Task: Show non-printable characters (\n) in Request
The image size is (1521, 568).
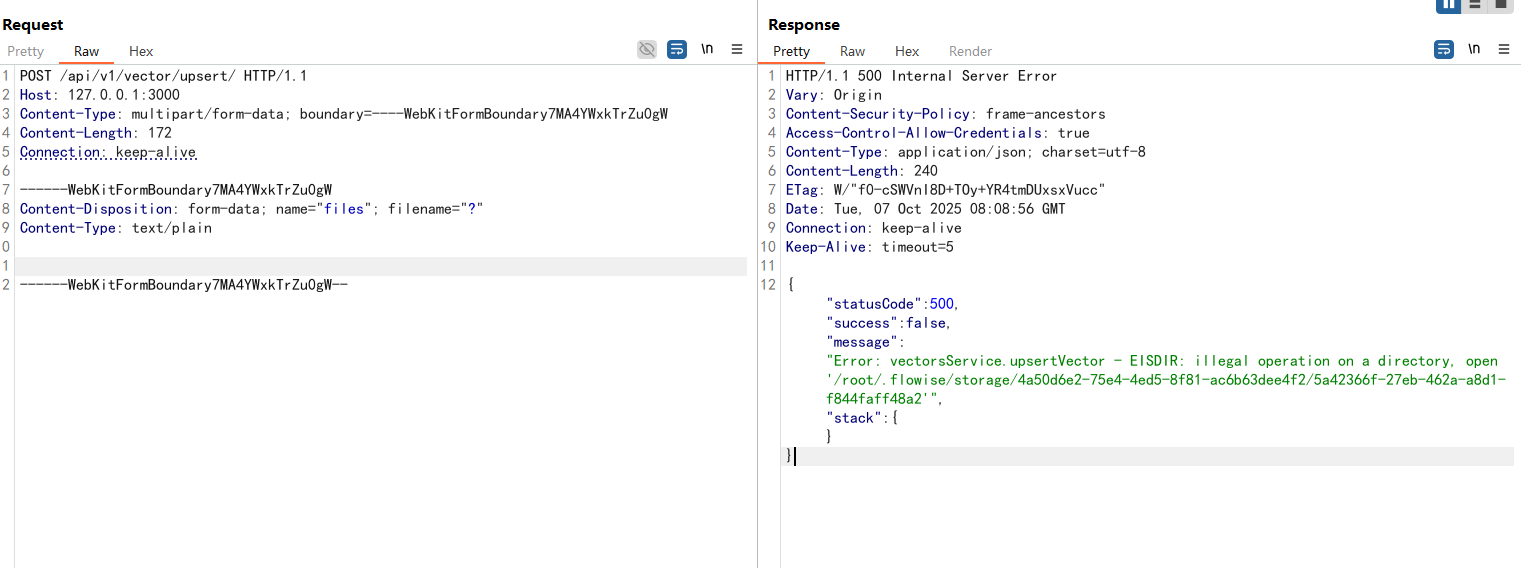Action: 707,49
